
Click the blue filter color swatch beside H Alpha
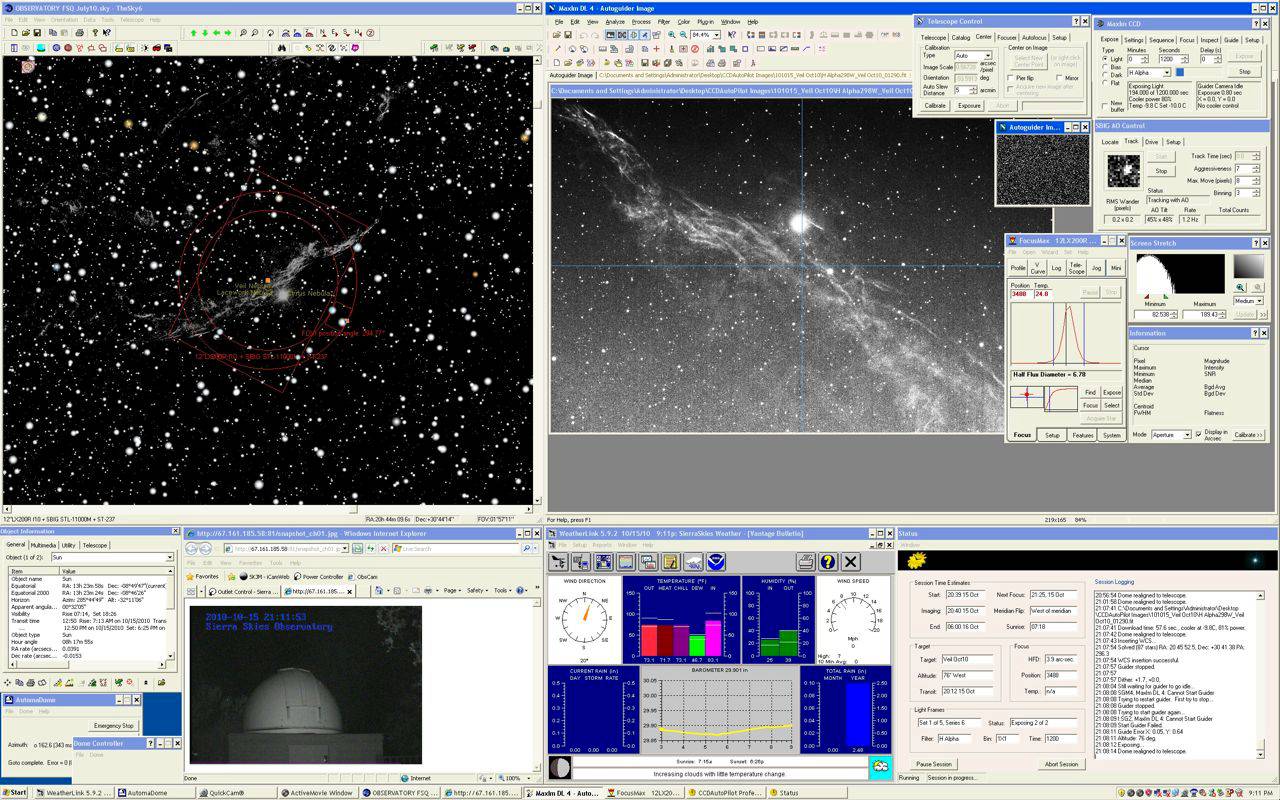point(1180,72)
